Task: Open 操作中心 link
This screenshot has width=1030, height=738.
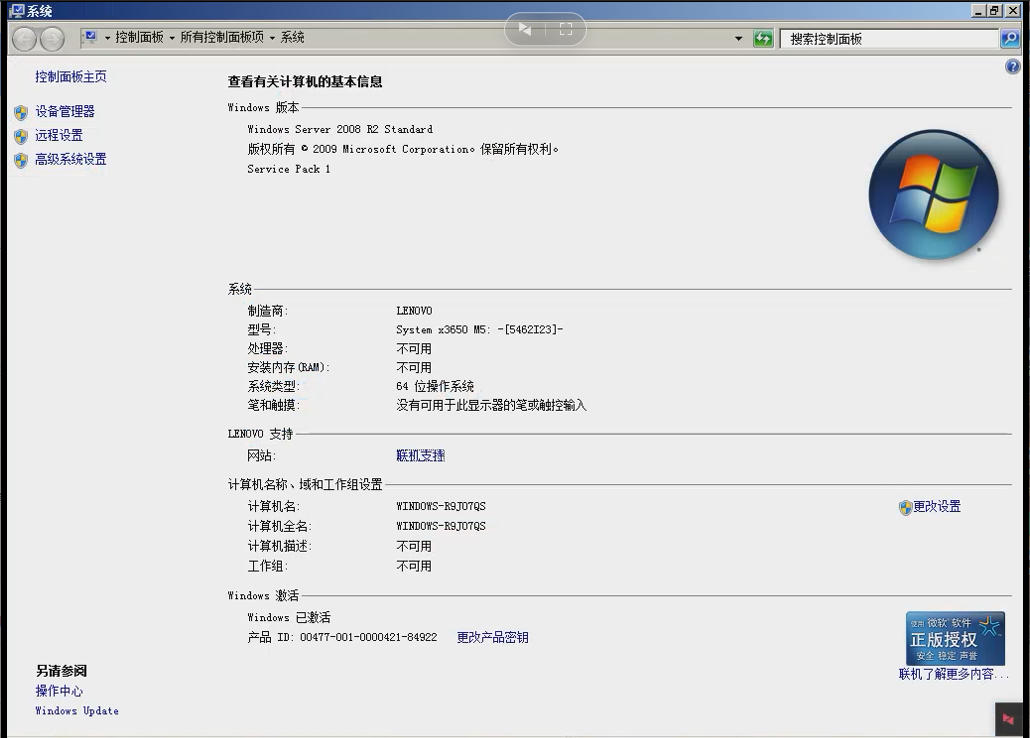Action: pyautogui.click(x=59, y=691)
